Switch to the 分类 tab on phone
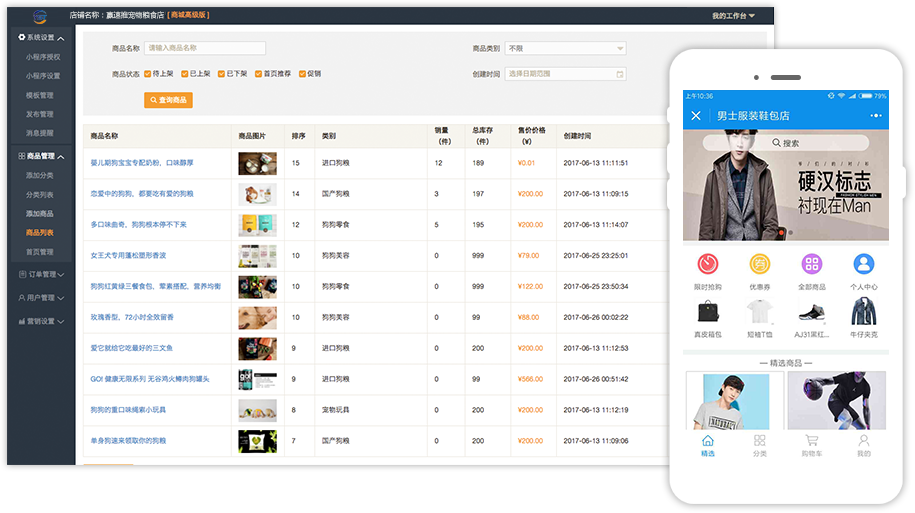The image size is (915, 513). [759, 446]
